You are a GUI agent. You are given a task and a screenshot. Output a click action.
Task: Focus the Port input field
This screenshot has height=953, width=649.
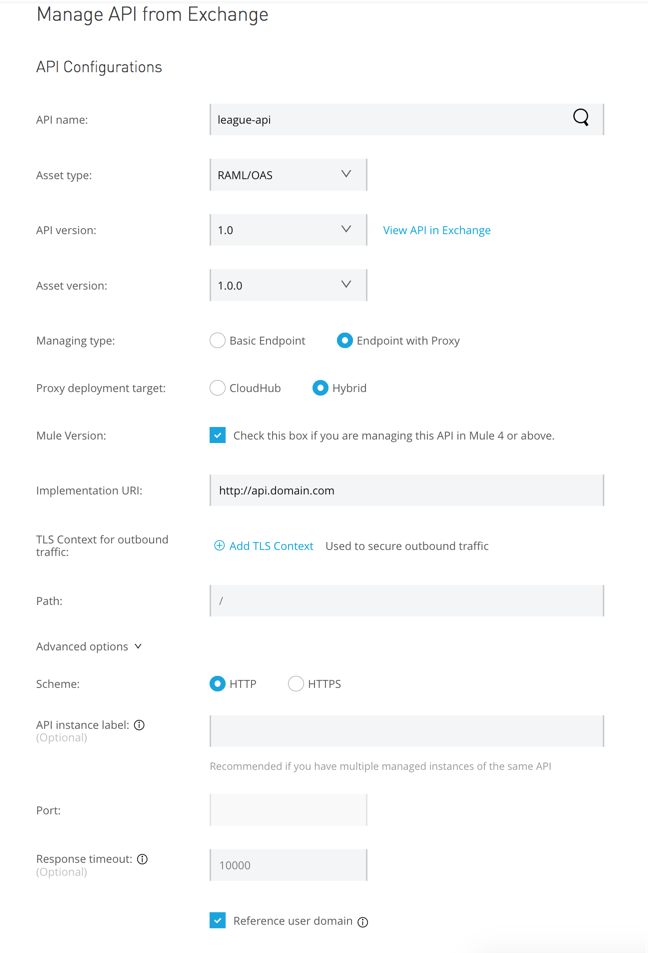pyautogui.click(x=287, y=810)
